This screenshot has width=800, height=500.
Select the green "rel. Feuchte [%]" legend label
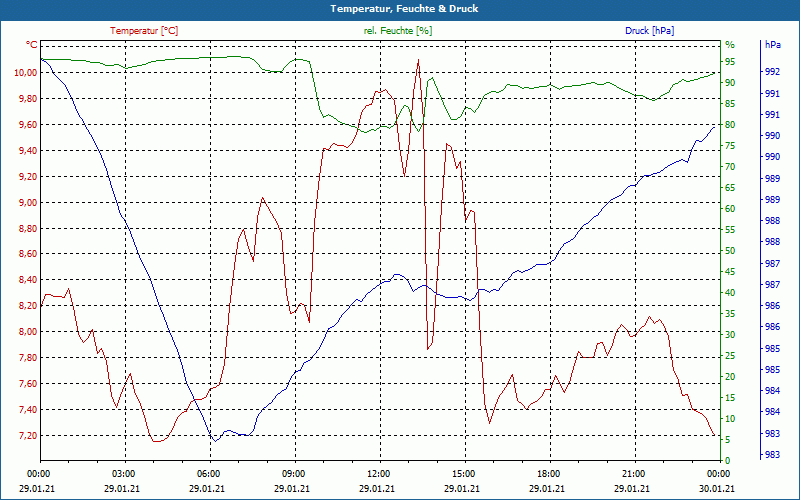click(x=397, y=31)
